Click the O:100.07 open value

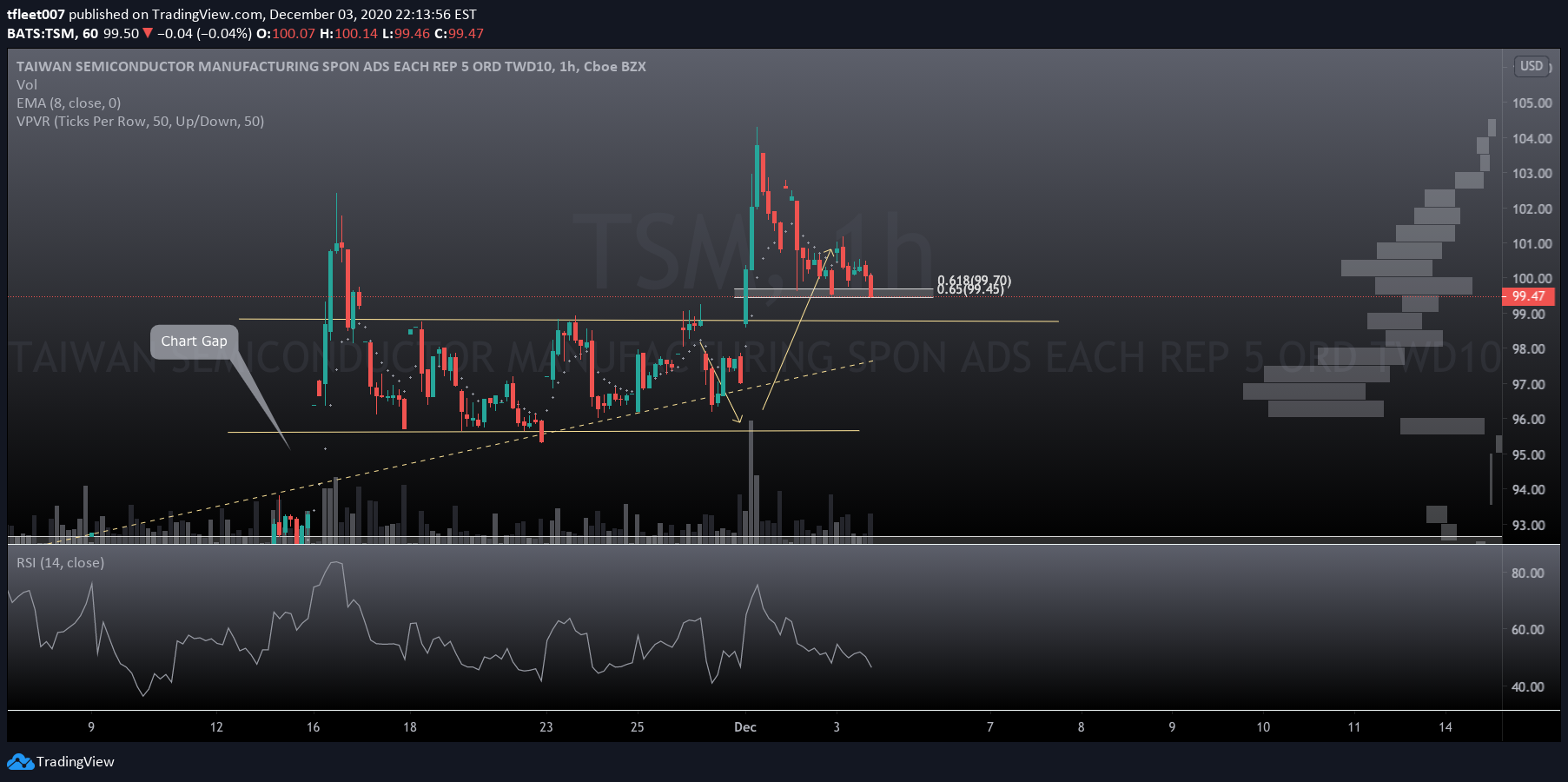(x=286, y=33)
